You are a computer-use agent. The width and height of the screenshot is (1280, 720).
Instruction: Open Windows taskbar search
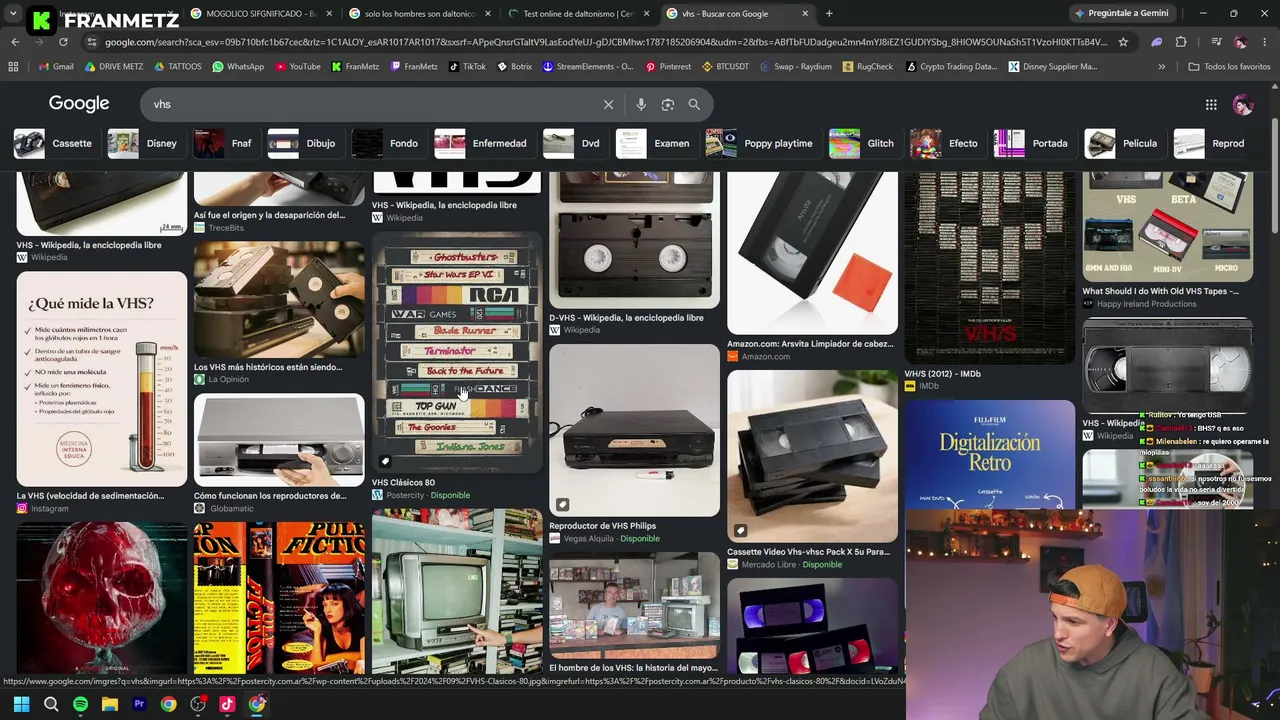point(51,704)
